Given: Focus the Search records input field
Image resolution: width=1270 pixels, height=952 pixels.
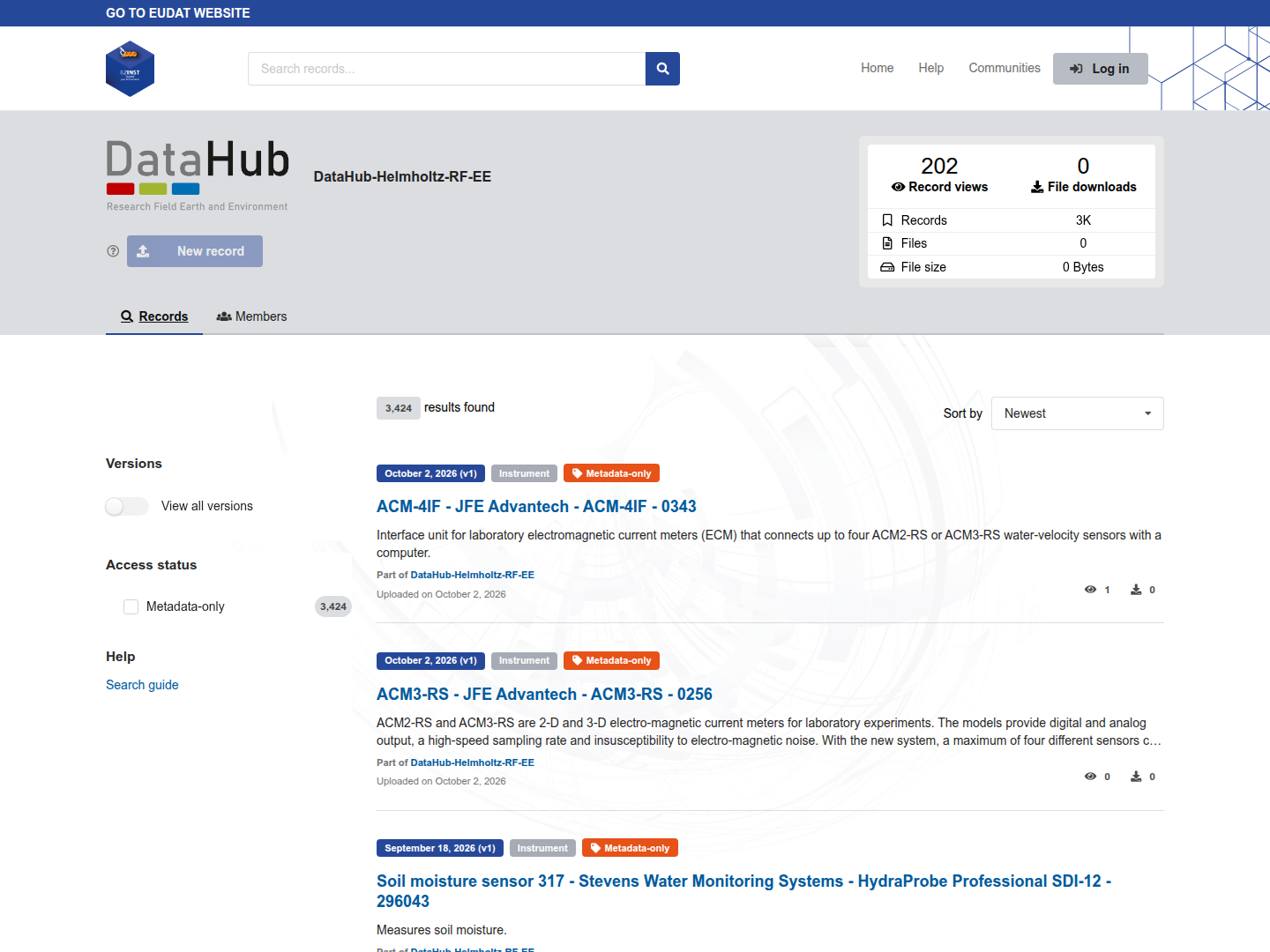Looking at the screenshot, I should [x=447, y=69].
